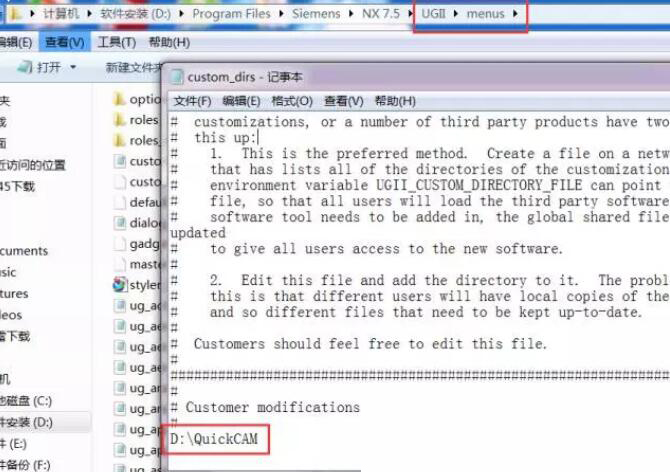
Task: Open the 查看(V) menu in Explorer
Action: click(65, 42)
